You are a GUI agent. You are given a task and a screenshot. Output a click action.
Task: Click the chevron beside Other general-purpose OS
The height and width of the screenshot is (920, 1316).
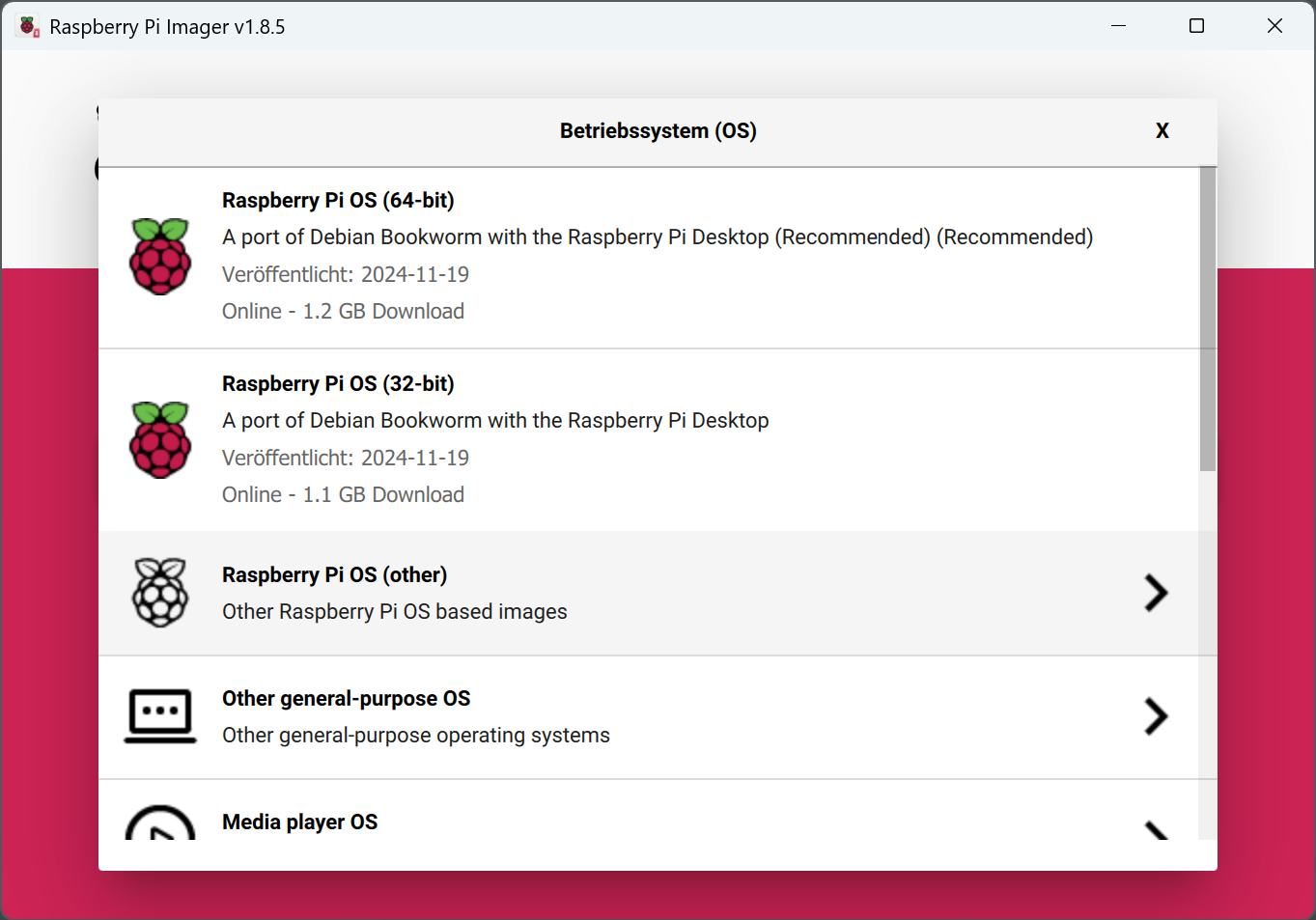(x=1156, y=717)
